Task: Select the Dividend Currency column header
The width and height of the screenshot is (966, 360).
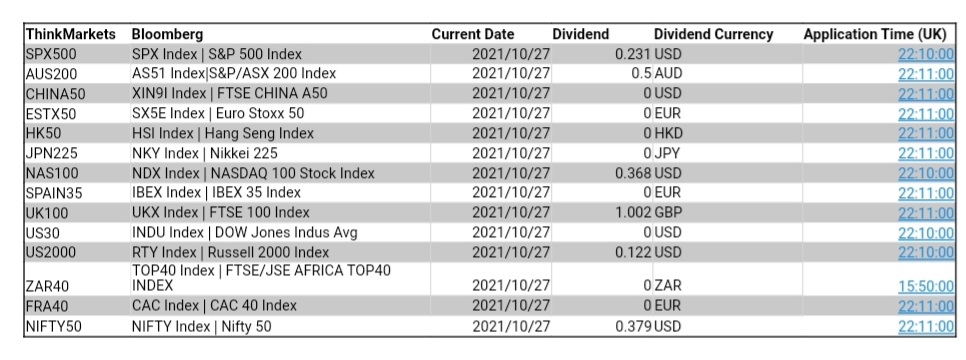Action: pos(713,34)
